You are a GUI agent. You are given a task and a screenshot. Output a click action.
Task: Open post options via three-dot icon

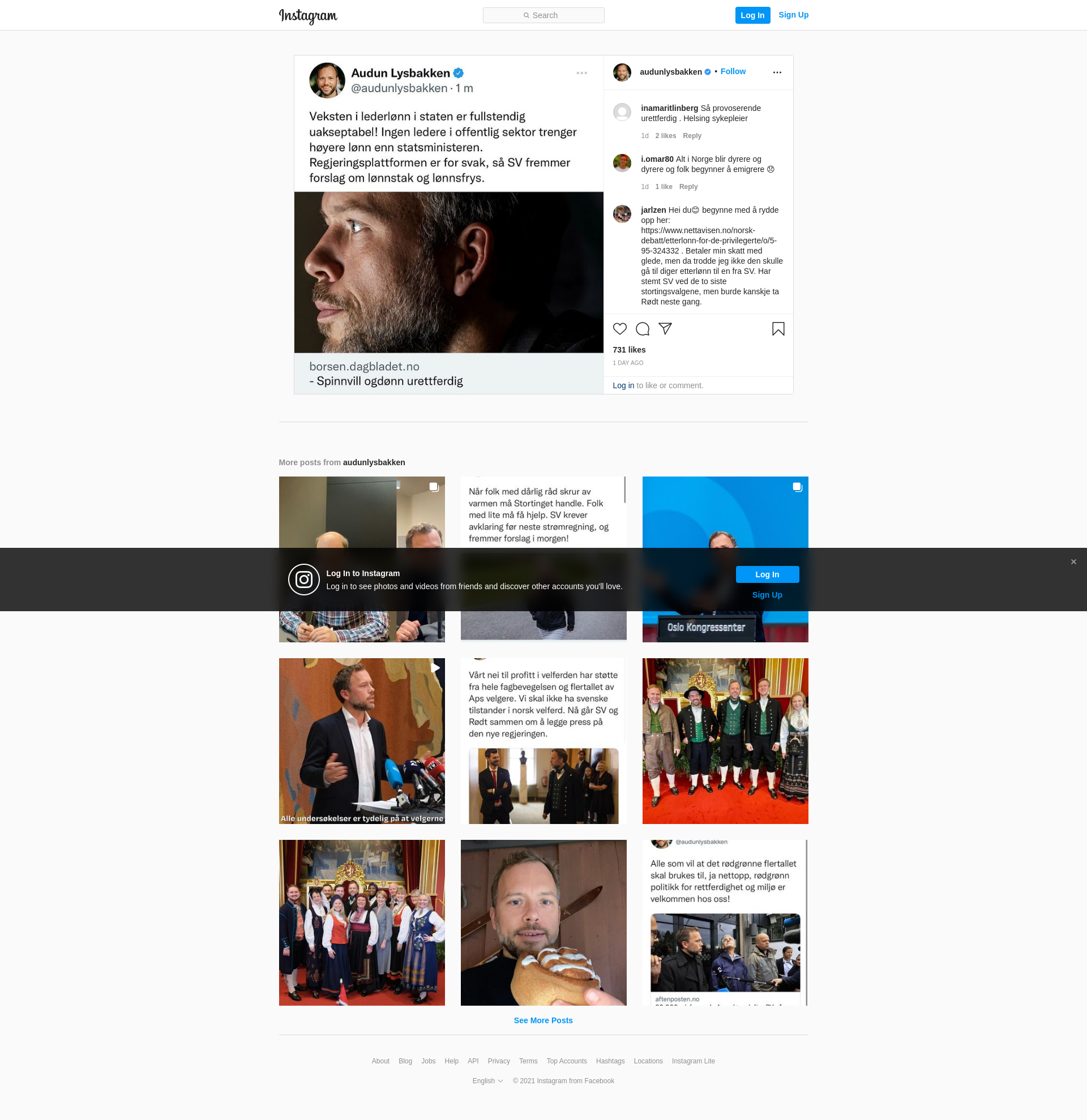point(777,72)
